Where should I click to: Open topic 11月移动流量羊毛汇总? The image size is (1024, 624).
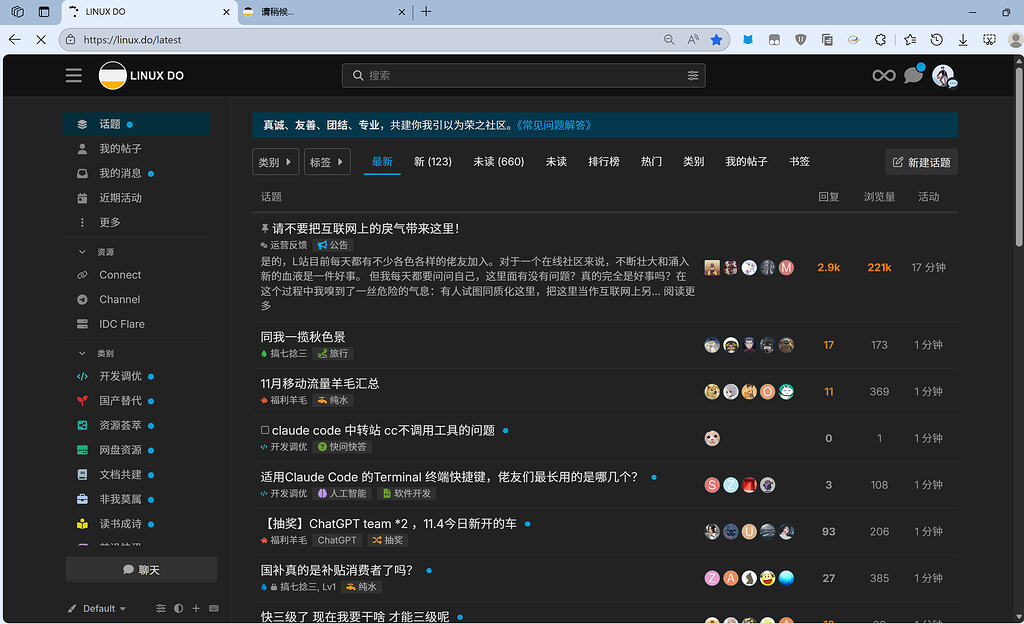tap(320, 384)
